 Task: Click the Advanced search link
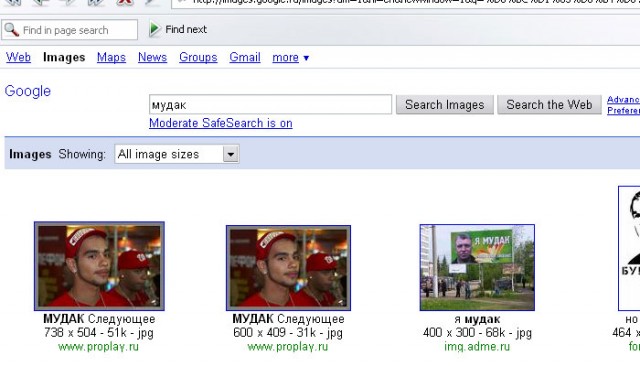[x=623, y=100]
